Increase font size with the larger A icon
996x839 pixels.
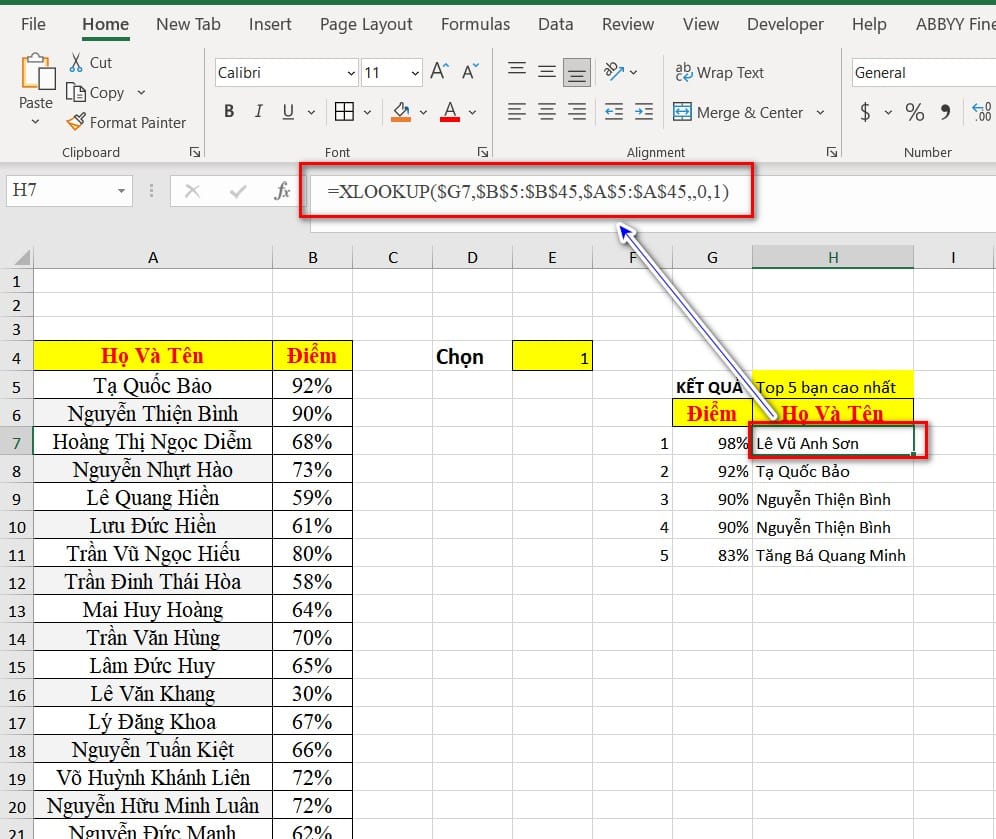440,71
